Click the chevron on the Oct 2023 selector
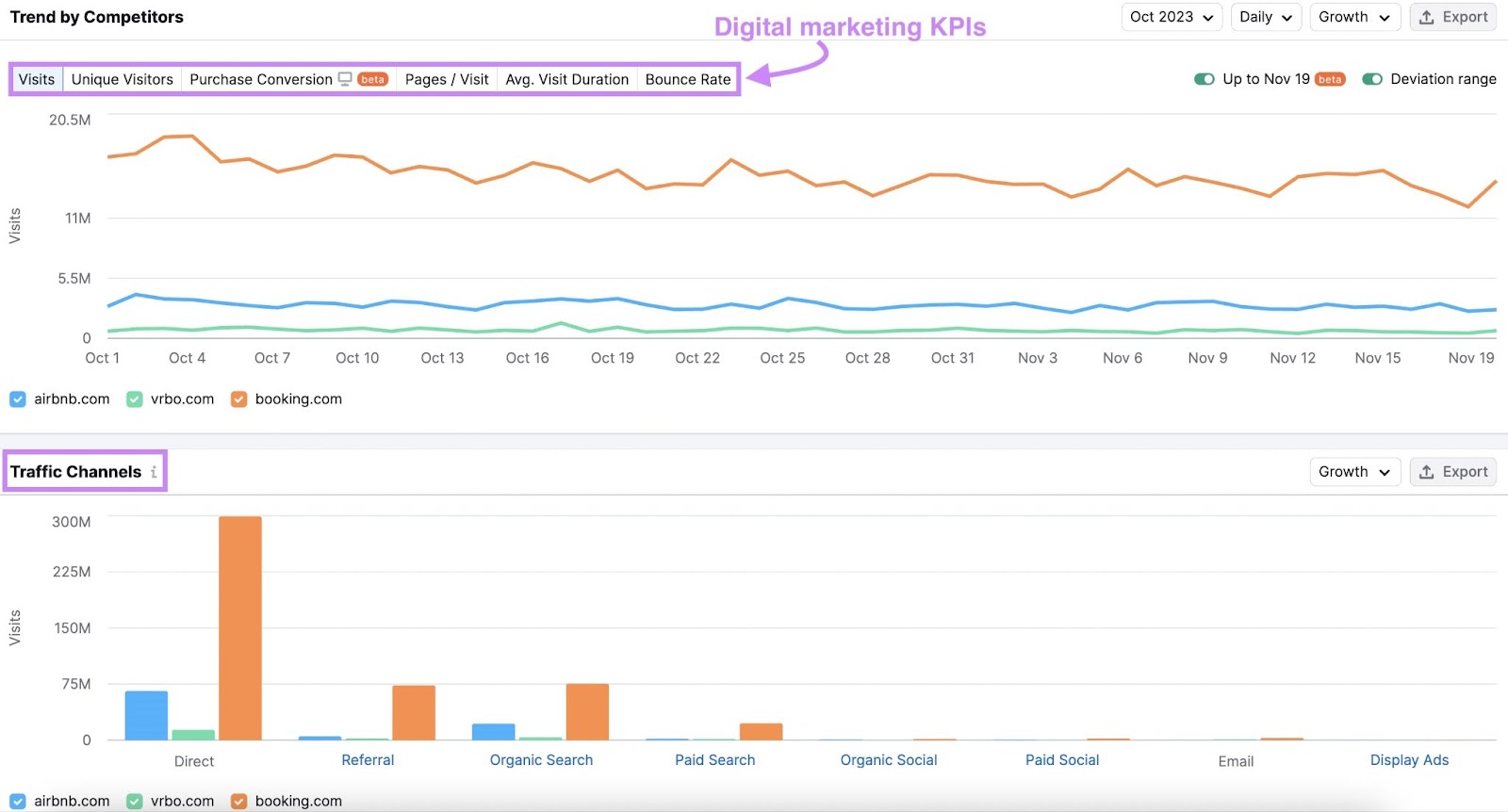Screen dimensions: 1508x812 coord(1208,18)
